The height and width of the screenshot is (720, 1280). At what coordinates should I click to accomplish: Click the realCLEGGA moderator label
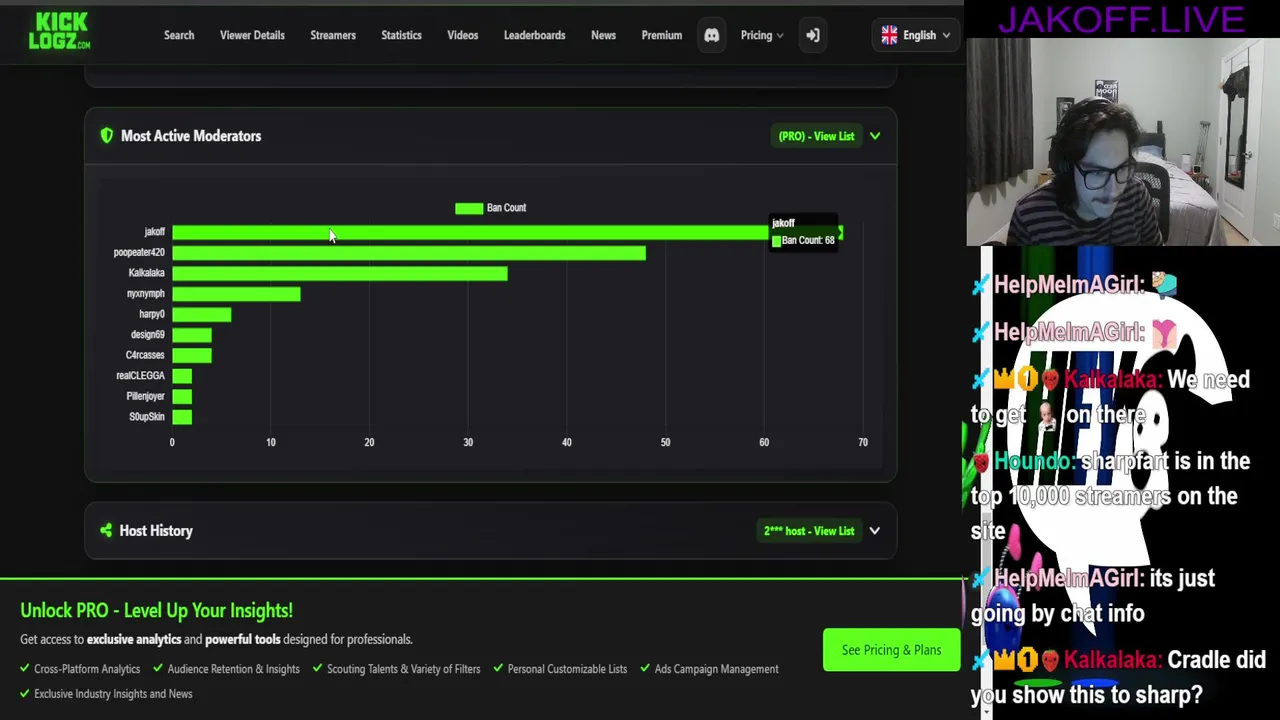click(140, 376)
